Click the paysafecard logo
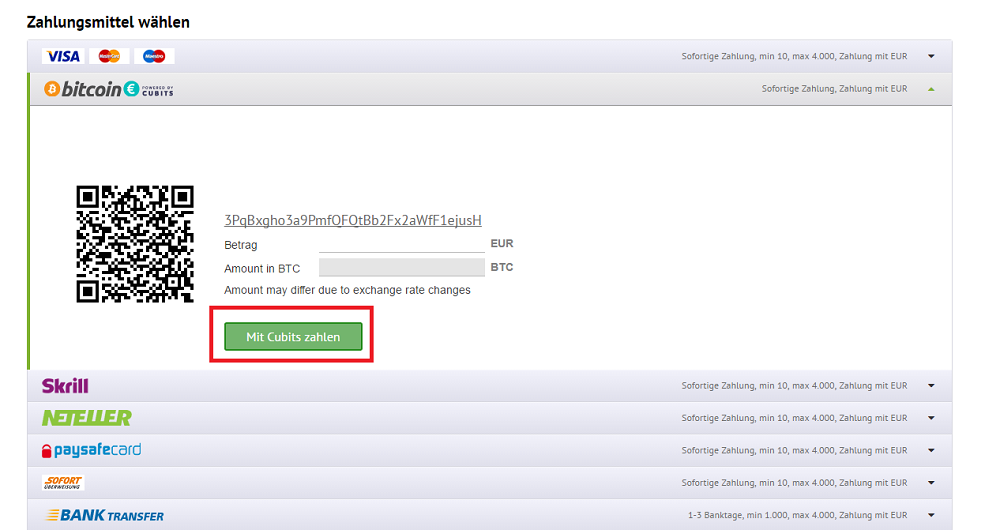 tap(91, 450)
